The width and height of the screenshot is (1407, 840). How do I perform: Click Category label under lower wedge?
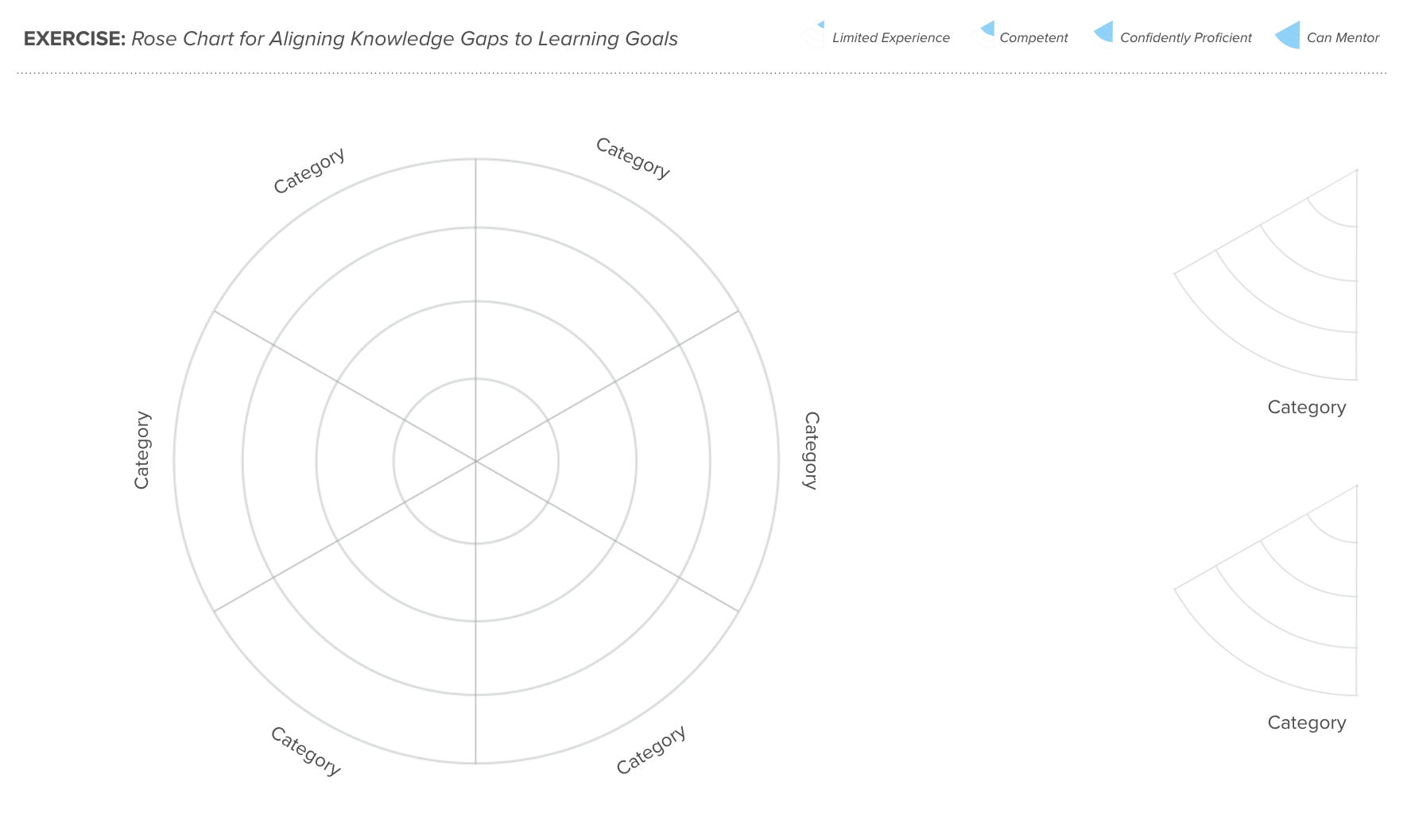point(1307,723)
